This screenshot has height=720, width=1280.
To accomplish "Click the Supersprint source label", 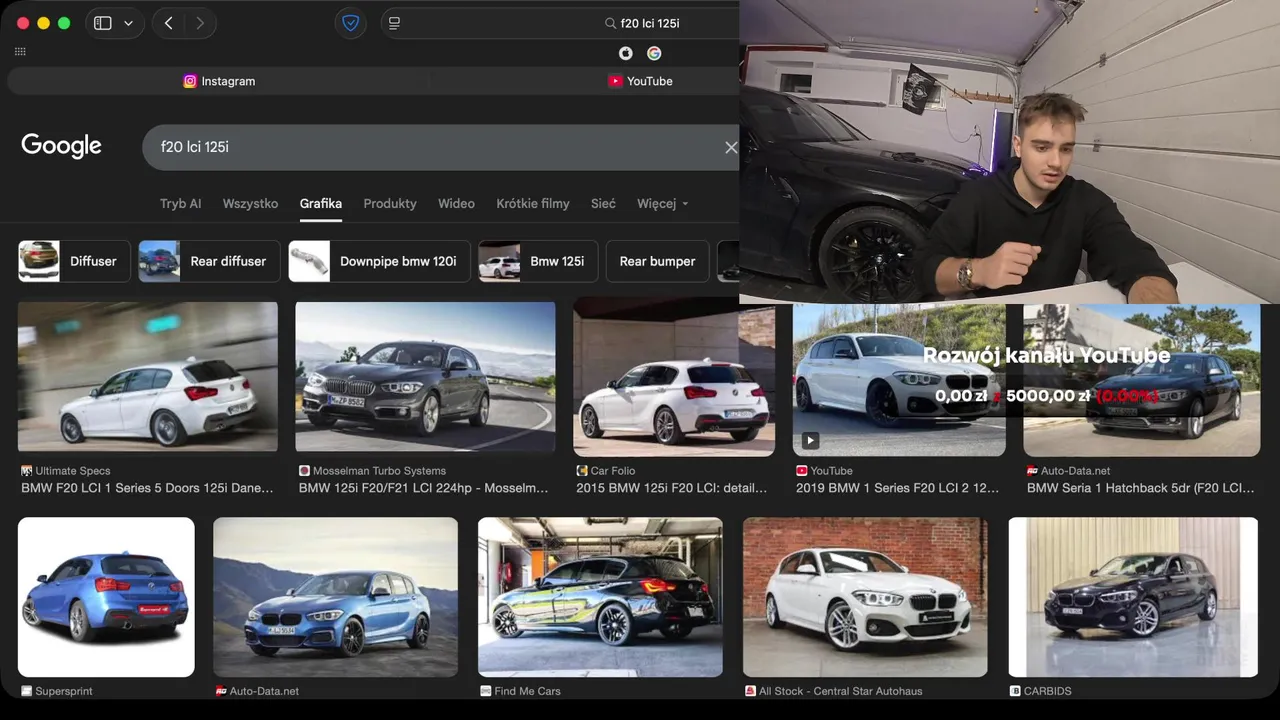I will pyautogui.click(x=64, y=691).
